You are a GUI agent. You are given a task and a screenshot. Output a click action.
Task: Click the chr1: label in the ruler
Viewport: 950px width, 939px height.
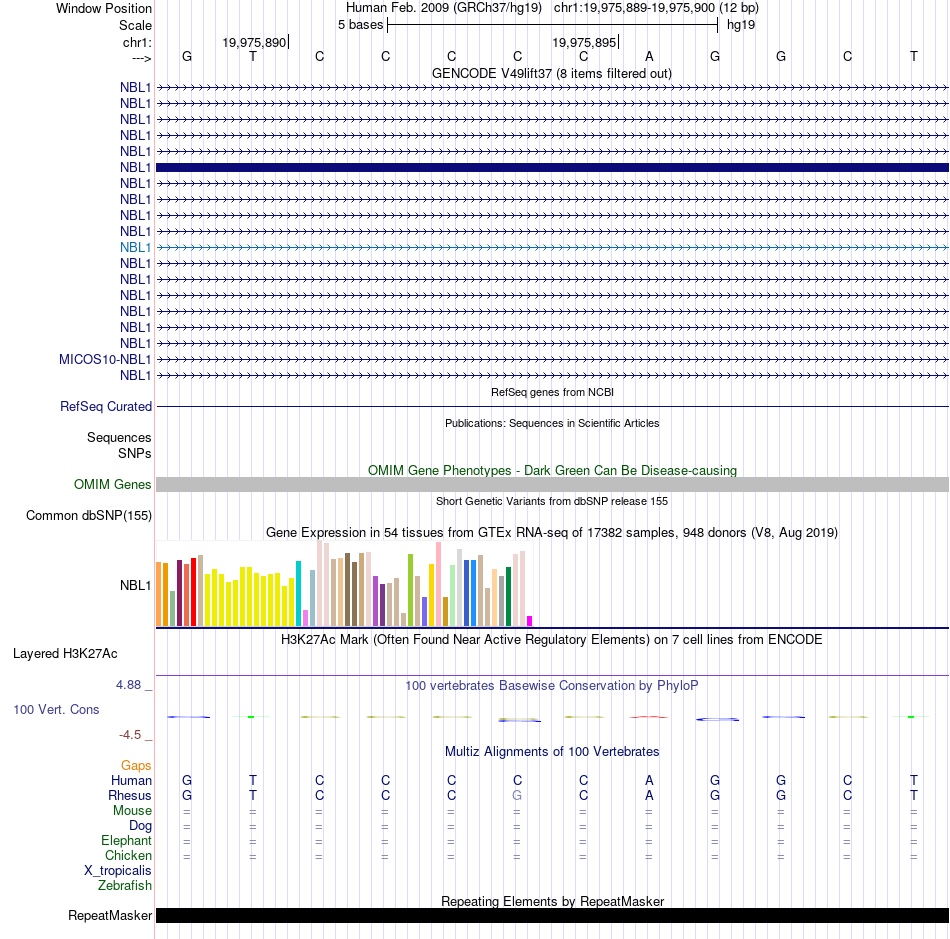point(137,42)
